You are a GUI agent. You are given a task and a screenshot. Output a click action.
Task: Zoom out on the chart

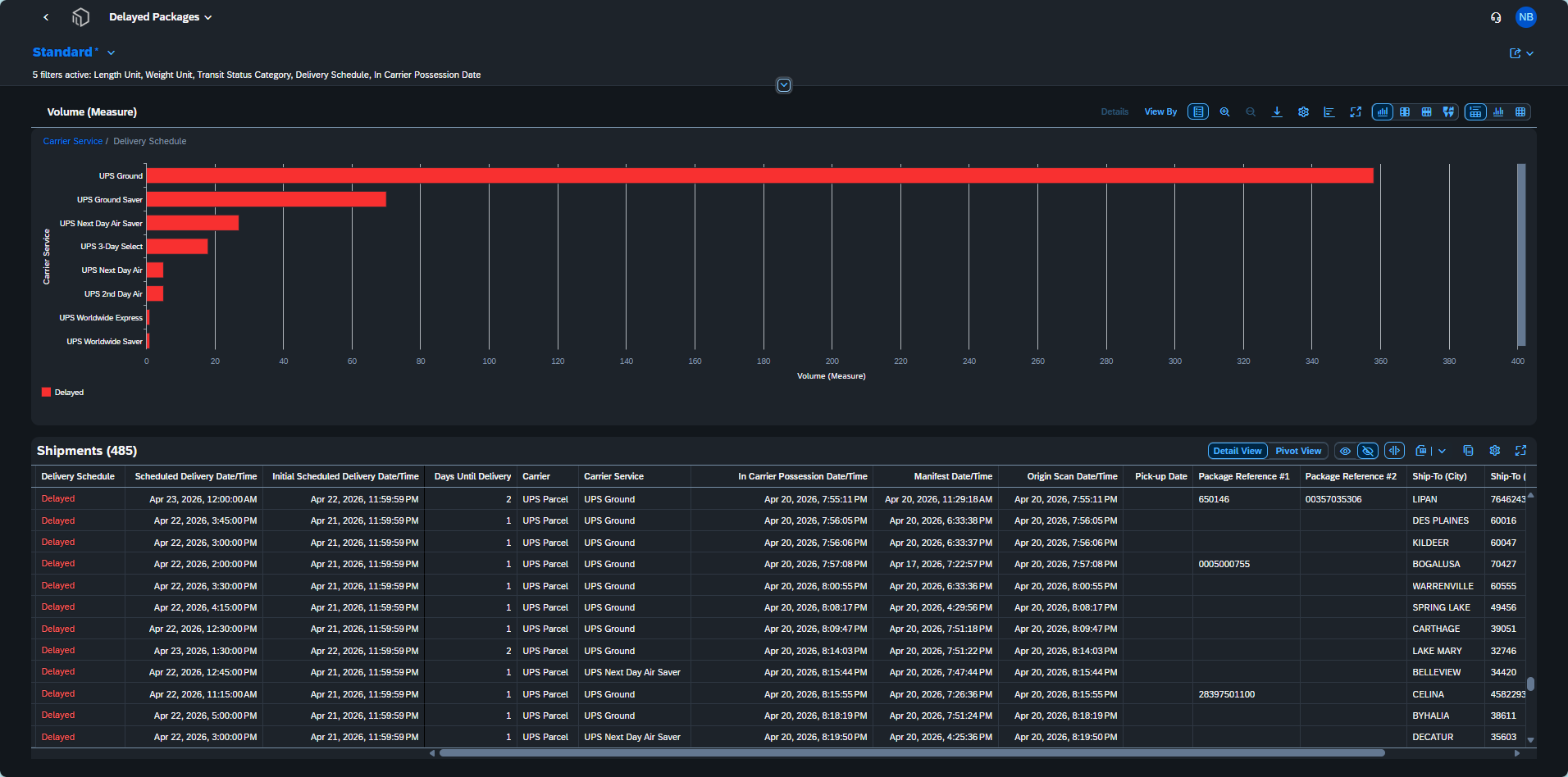pyautogui.click(x=1251, y=112)
